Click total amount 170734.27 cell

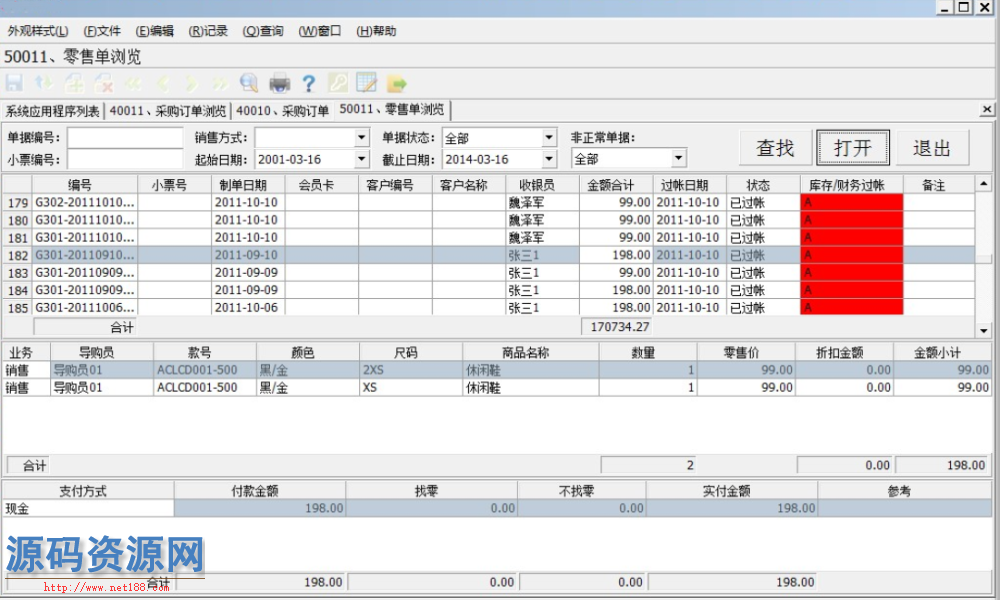point(616,326)
